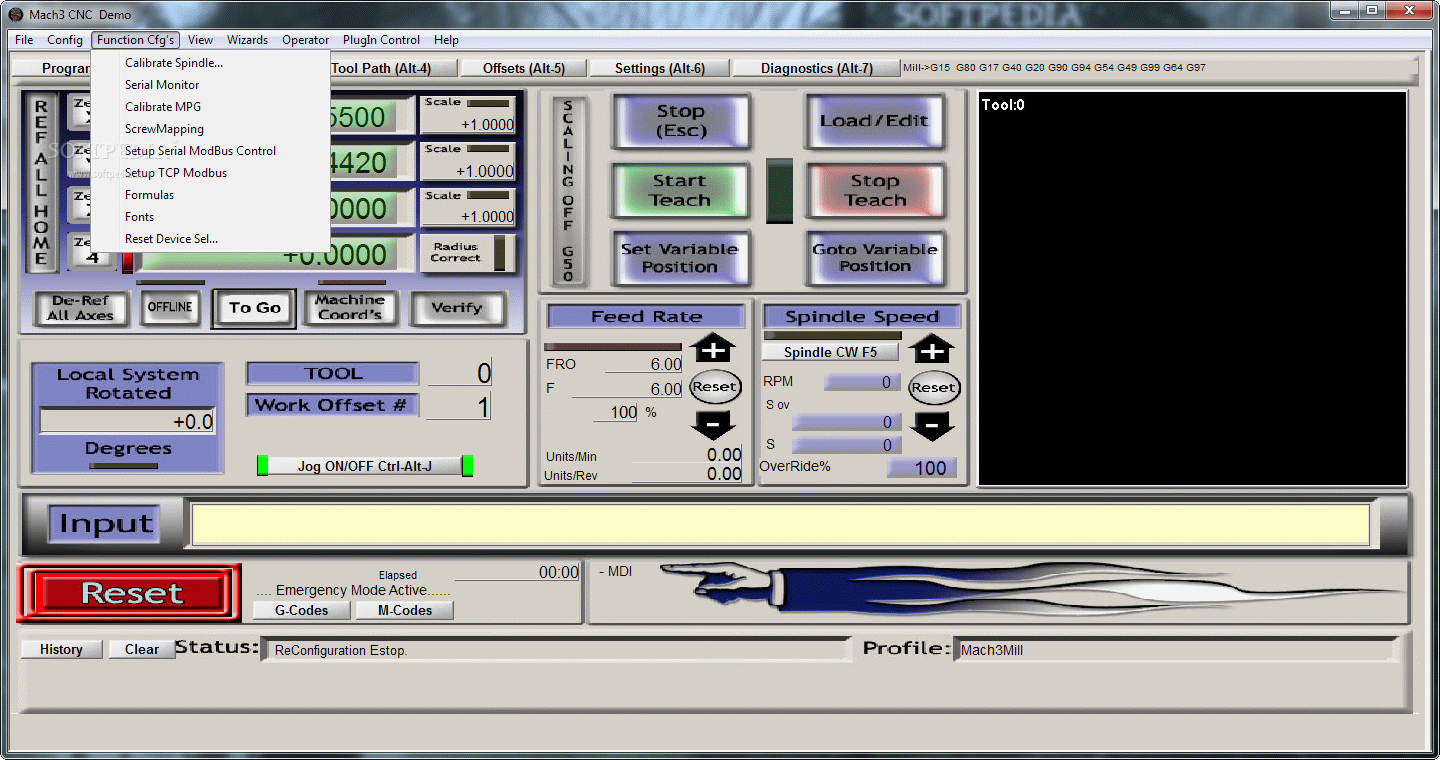Switch to Offsets (Alt-5) tab
Image resolution: width=1440 pixels, height=760 pixels.
pos(523,68)
